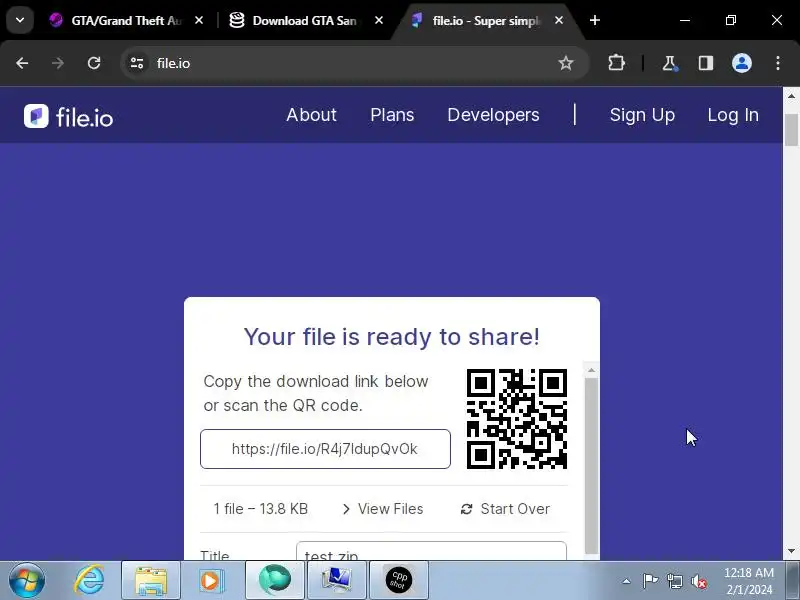800x600 pixels.
Task: Click Sign Up link
Action: (x=642, y=115)
